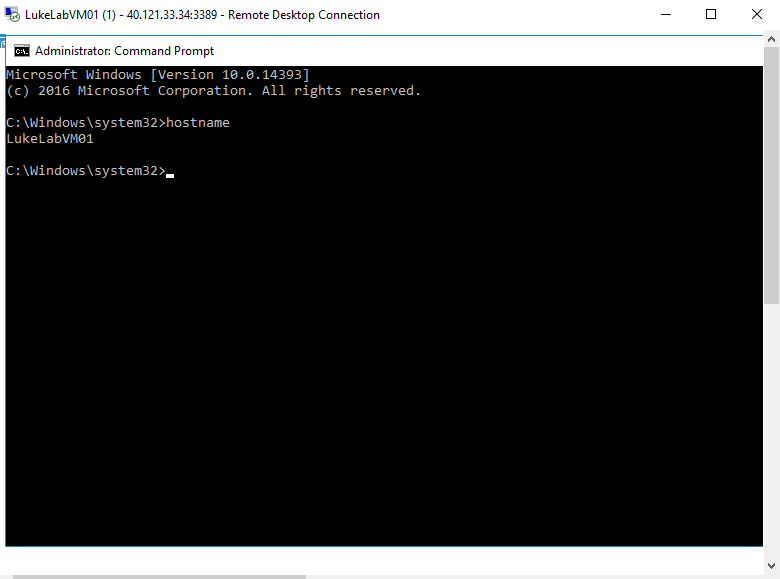Screen dimensions: 780x579
Task: Click the empty prompt with blinking cursor
Action: (x=90, y=171)
